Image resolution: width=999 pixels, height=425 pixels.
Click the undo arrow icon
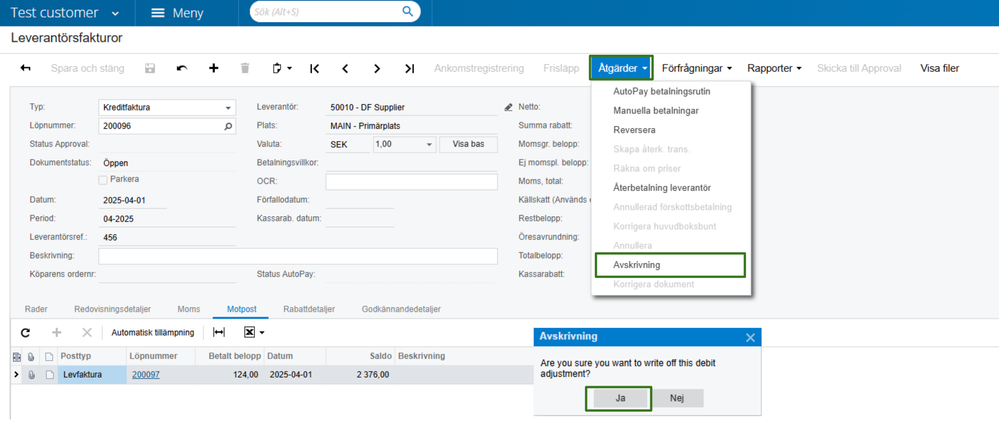182,68
